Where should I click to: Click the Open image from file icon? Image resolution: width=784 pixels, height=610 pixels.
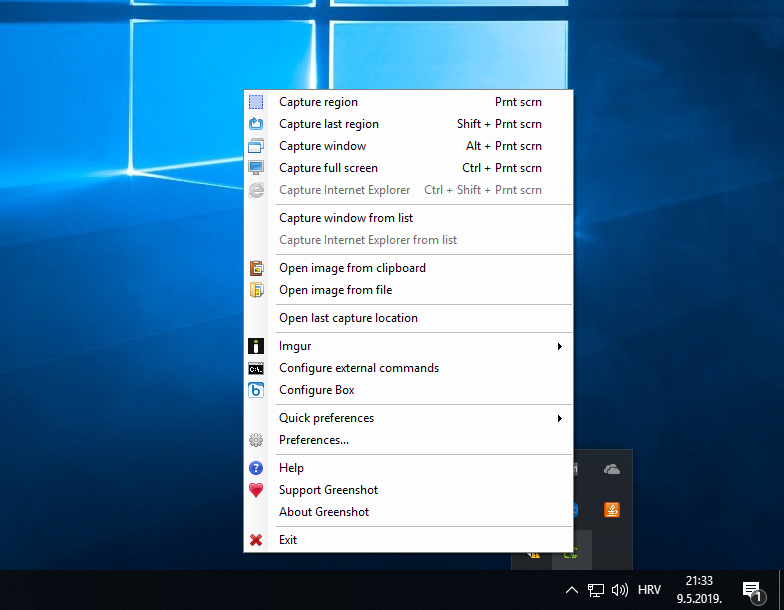pos(256,290)
